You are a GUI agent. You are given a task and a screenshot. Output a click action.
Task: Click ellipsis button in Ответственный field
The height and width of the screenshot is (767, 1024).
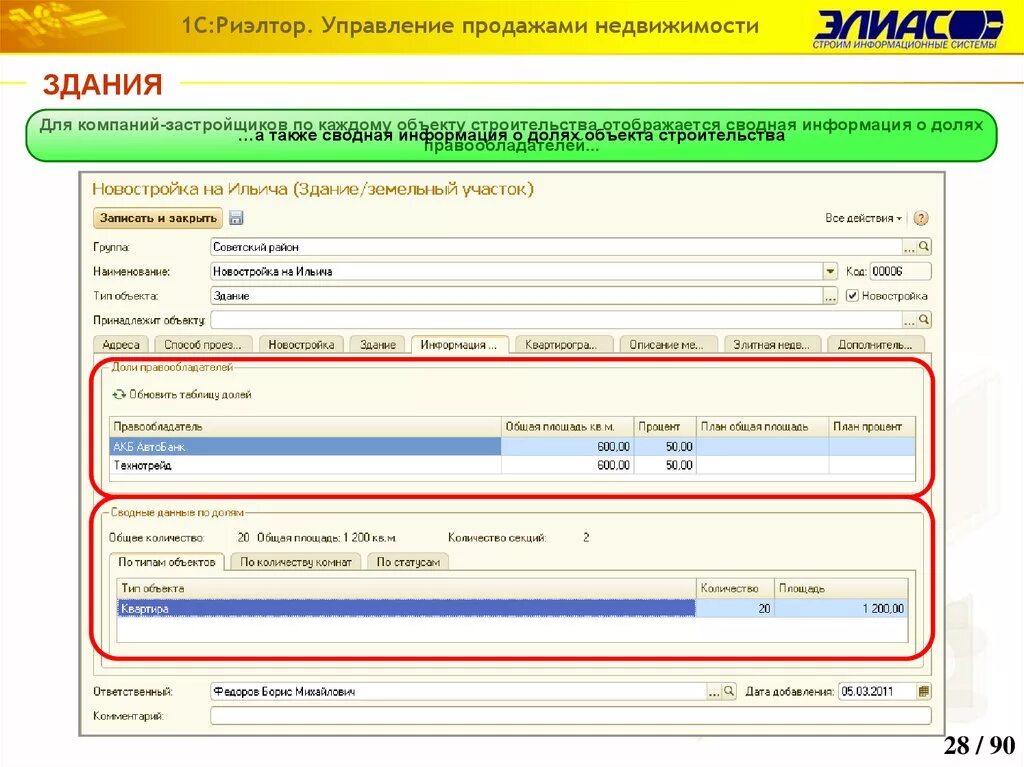pos(714,691)
